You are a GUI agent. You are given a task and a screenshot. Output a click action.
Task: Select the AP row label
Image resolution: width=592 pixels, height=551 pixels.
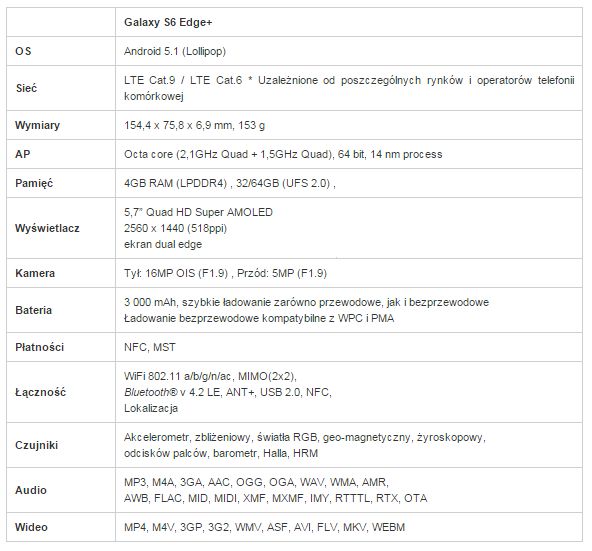tap(23, 154)
